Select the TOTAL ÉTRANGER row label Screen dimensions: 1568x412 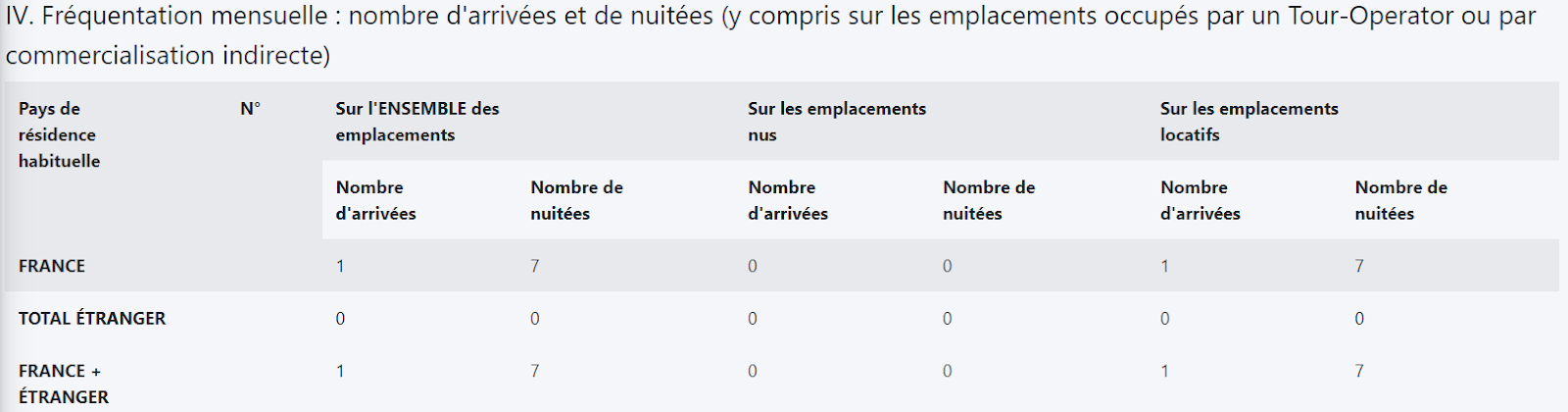coord(92,318)
